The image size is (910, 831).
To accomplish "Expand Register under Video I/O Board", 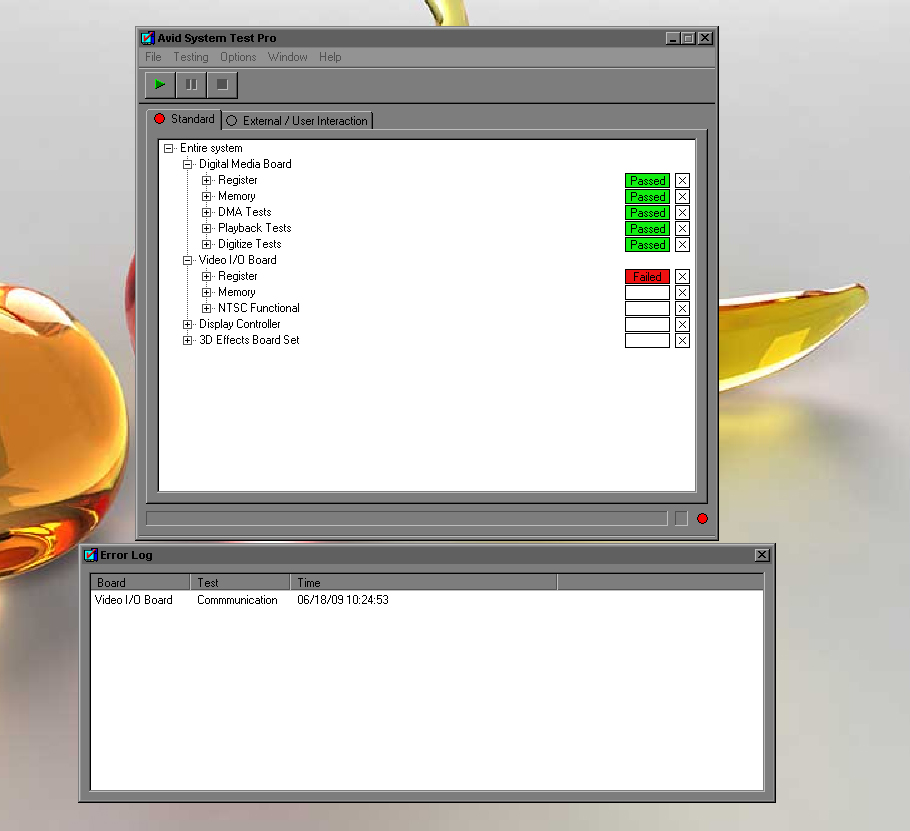I will click(207, 276).
